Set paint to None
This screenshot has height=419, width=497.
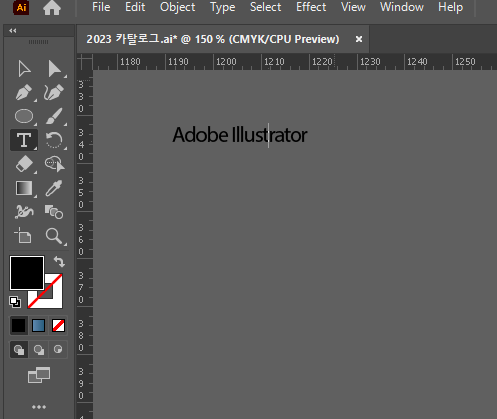click(x=58, y=325)
